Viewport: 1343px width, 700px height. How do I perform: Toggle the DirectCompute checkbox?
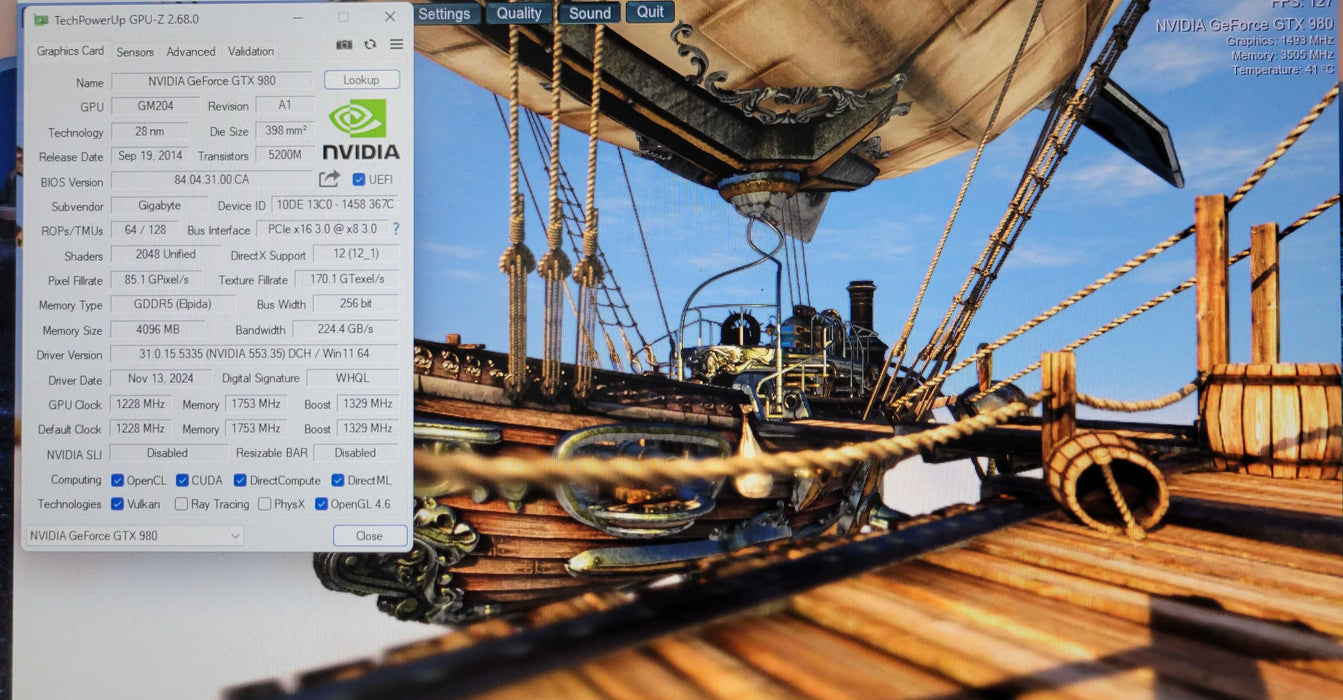click(x=240, y=480)
